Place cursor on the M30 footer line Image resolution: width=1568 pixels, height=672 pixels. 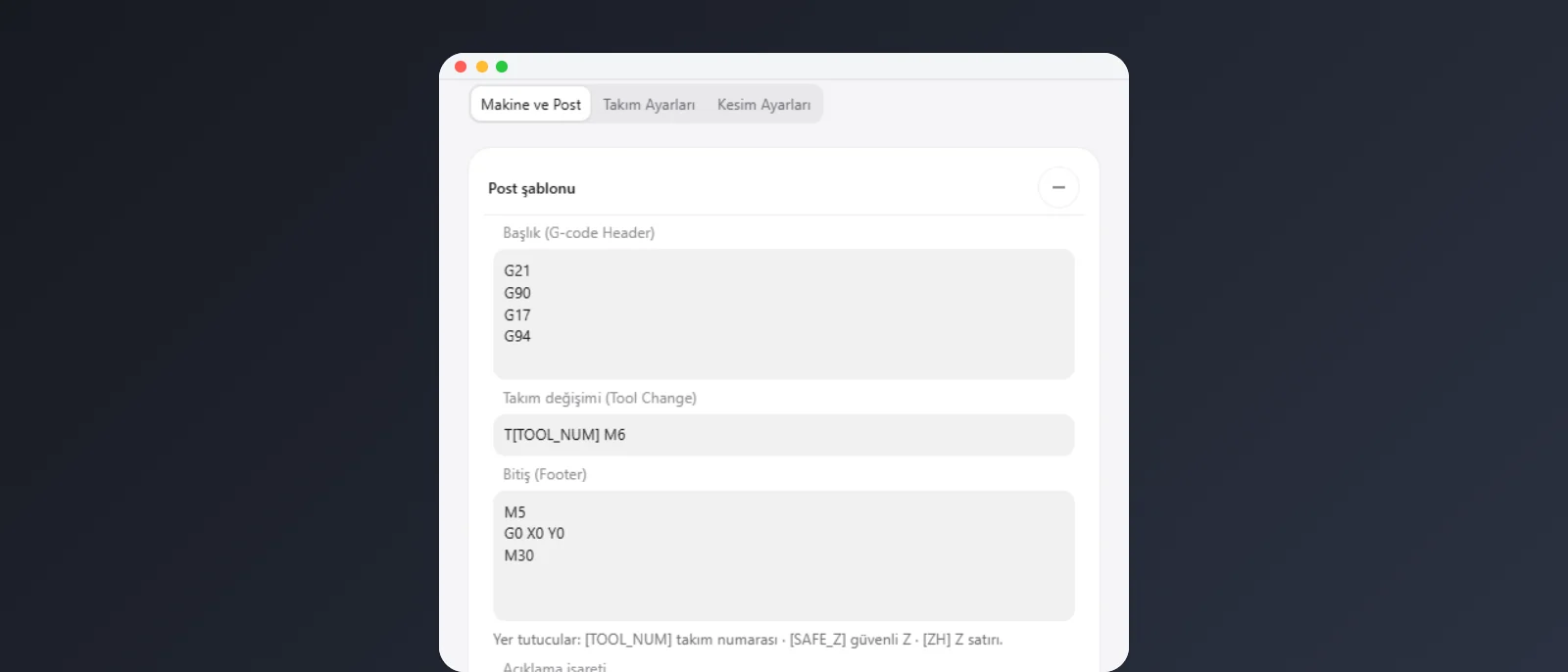click(x=519, y=555)
